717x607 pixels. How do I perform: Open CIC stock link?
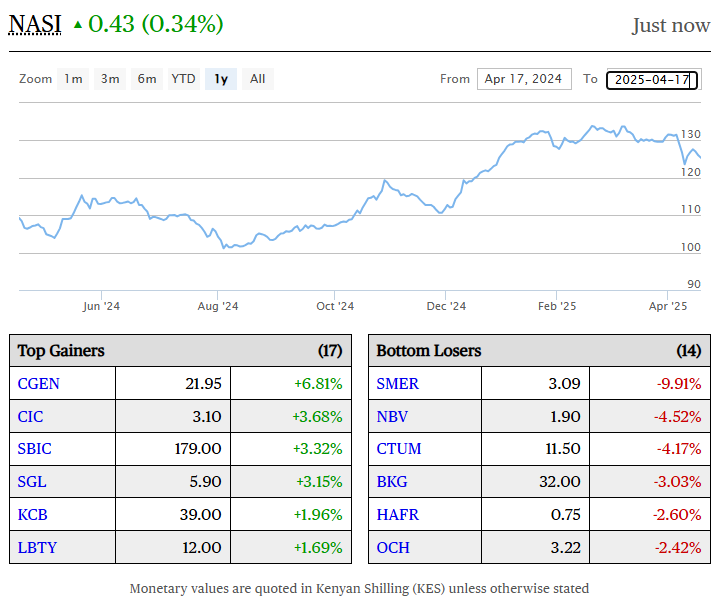click(x=31, y=416)
